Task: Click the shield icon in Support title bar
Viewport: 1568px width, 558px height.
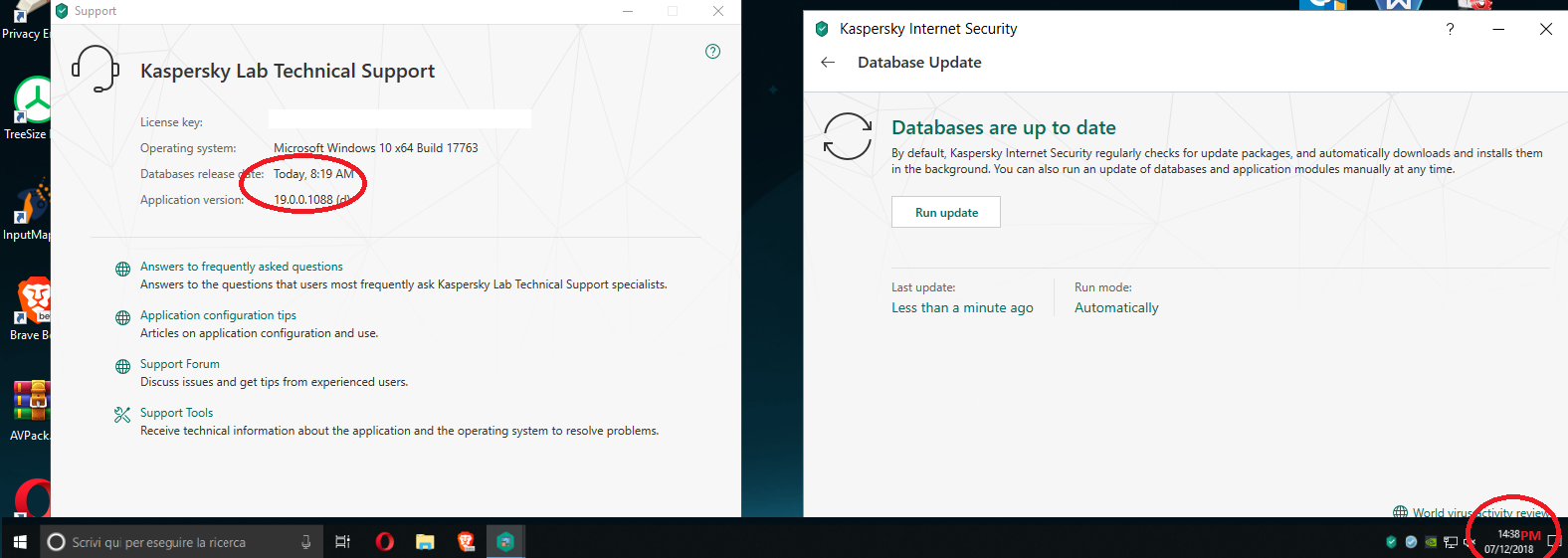Action: [62, 11]
